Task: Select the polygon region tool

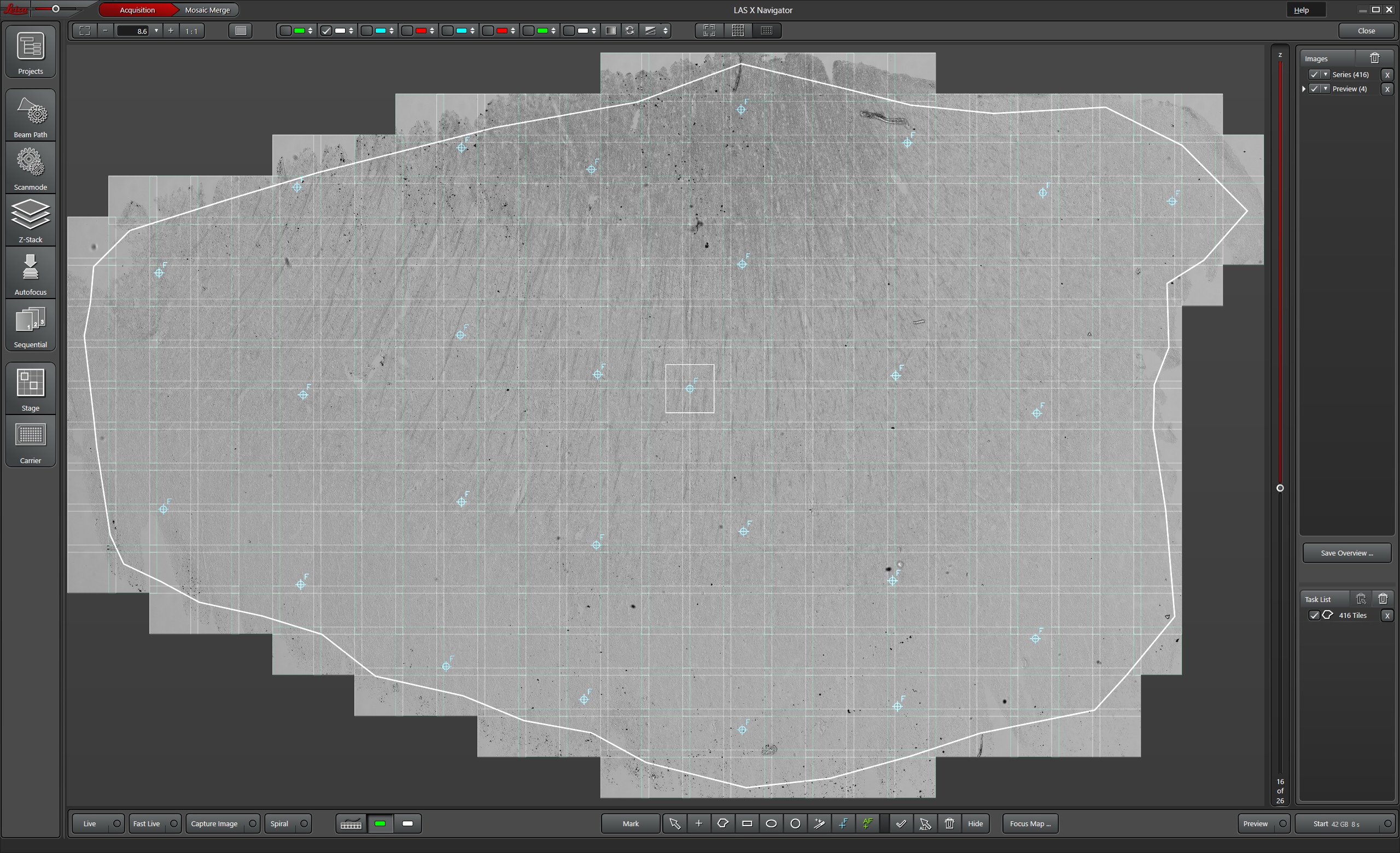Action: coord(723,823)
